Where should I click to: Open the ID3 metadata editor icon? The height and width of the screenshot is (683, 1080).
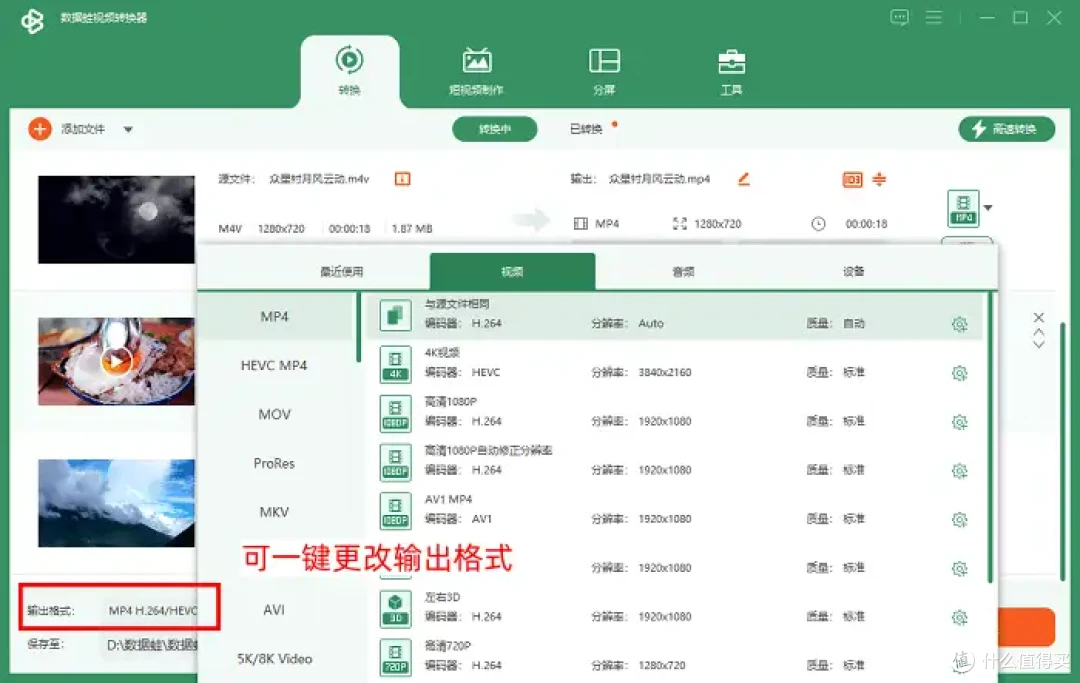pyautogui.click(x=853, y=180)
